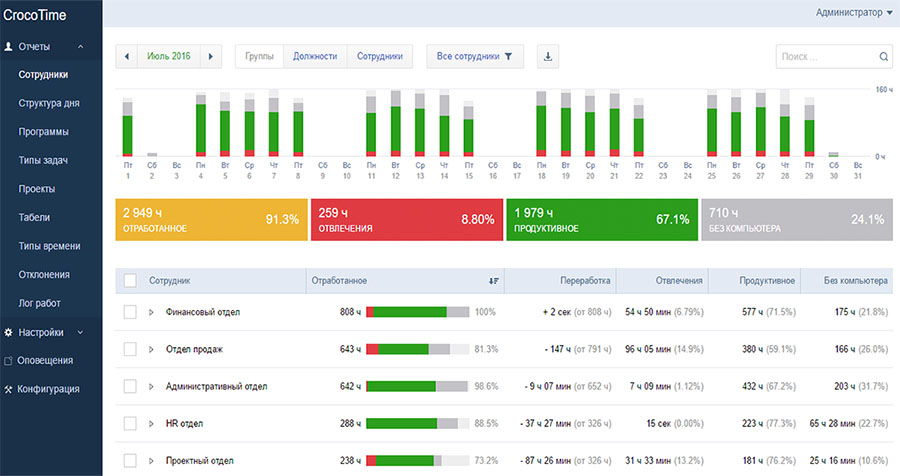
Task: Click the sort icon in Отработанное column
Action: (493, 281)
